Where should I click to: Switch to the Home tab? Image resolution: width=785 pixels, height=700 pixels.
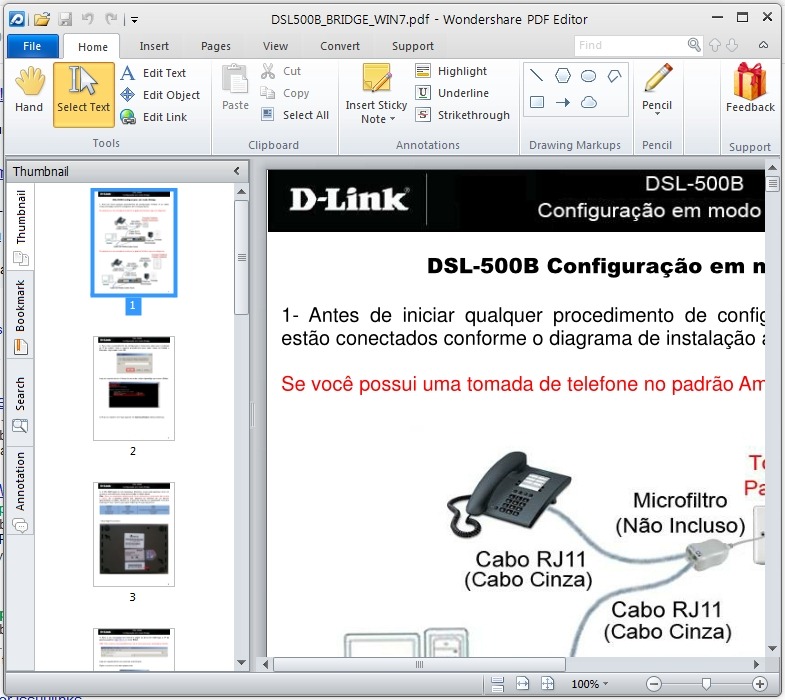[x=93, y=47]
